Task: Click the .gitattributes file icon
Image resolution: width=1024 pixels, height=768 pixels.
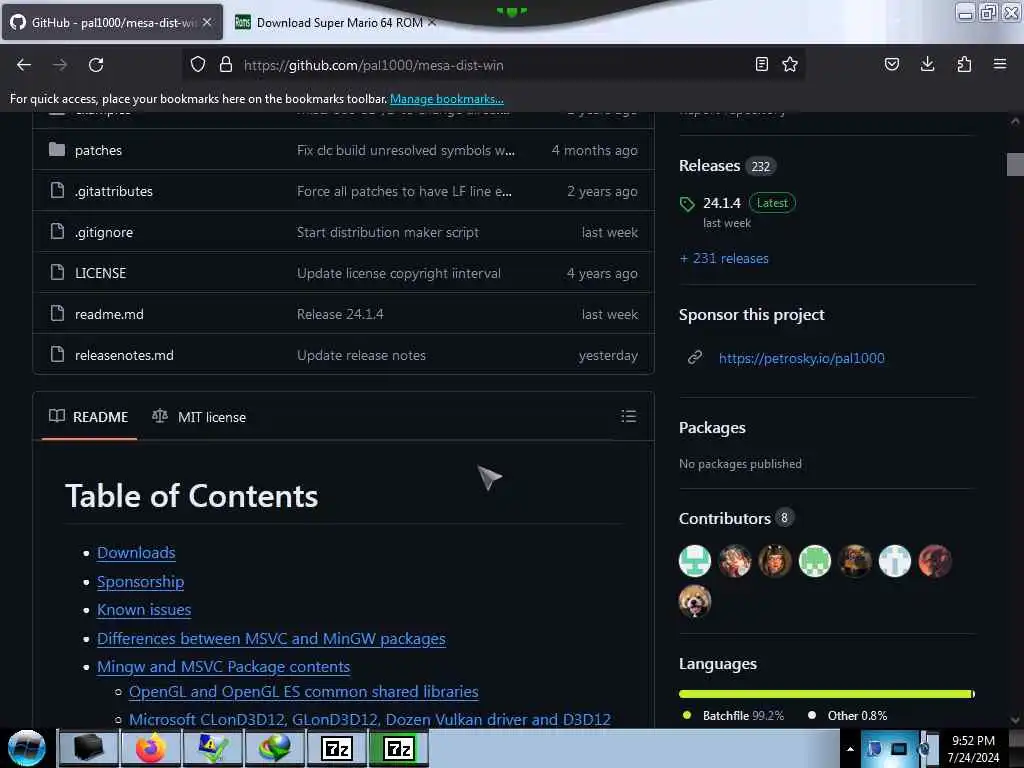Action: tap(57, 191)
